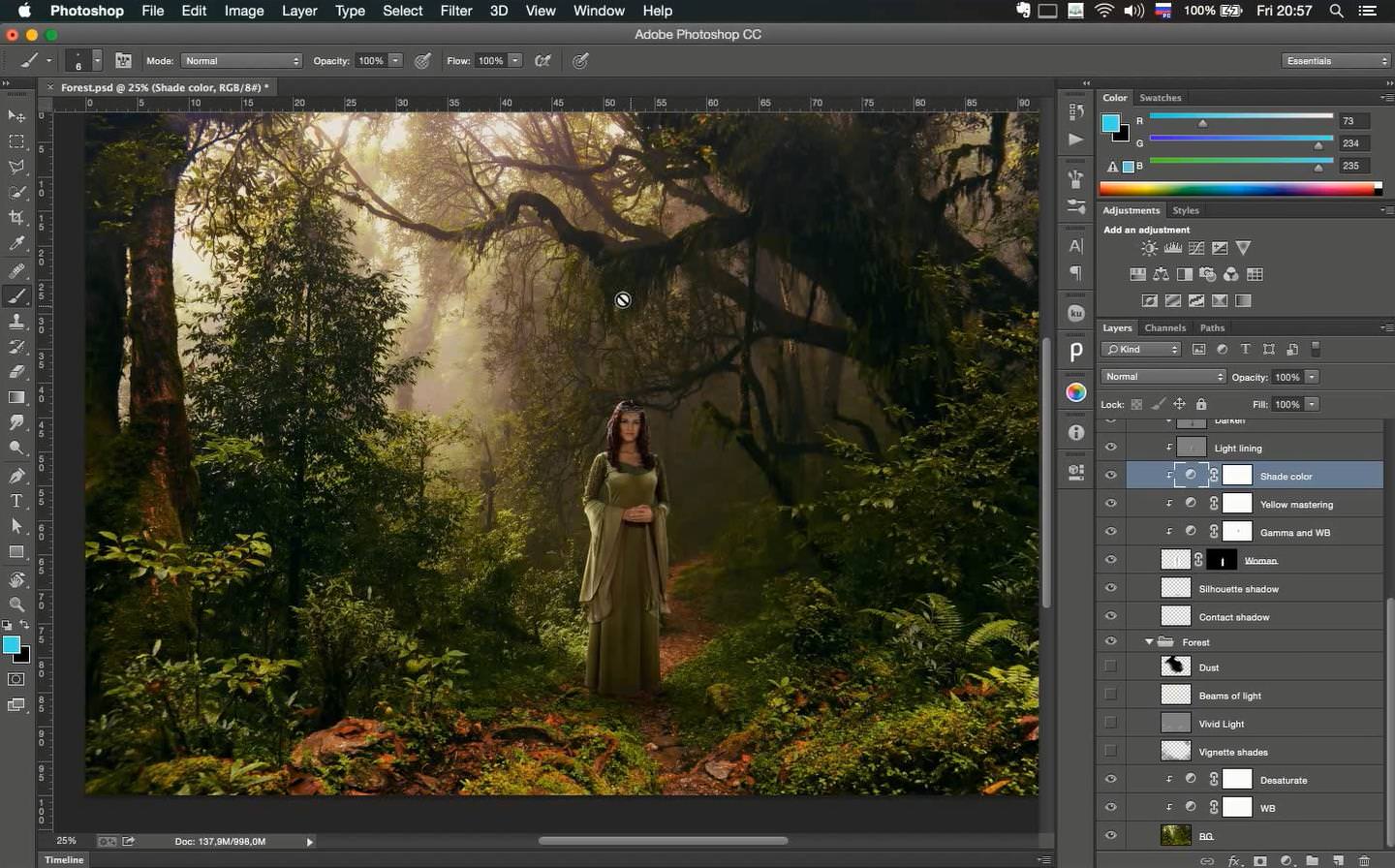
Task: Hide the Silhouette shadow layer
Action: click(1111, 588)
